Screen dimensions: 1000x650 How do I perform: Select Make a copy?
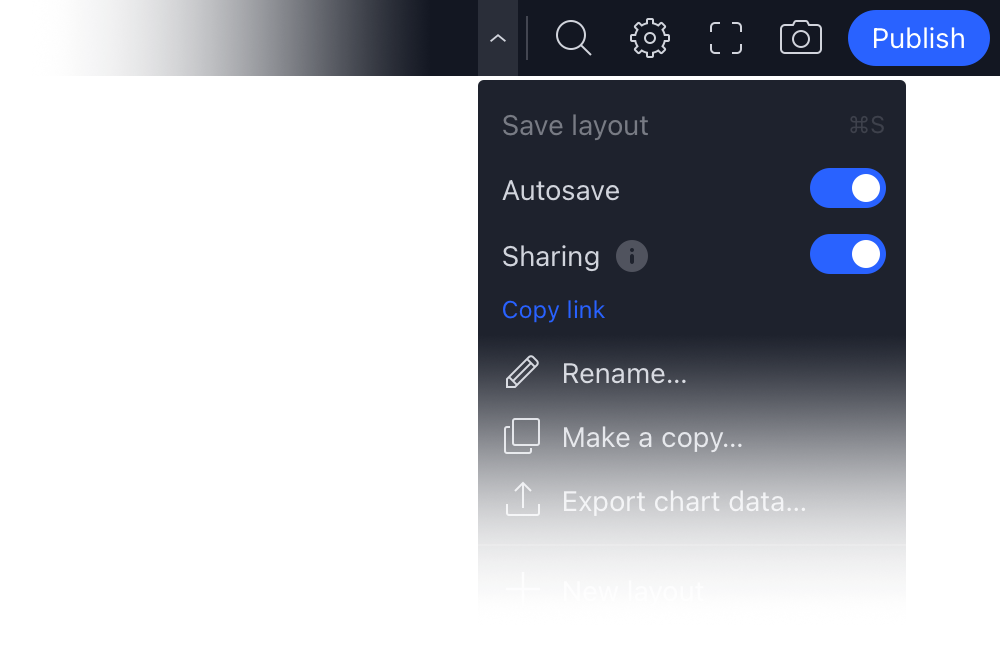(652, 437)
